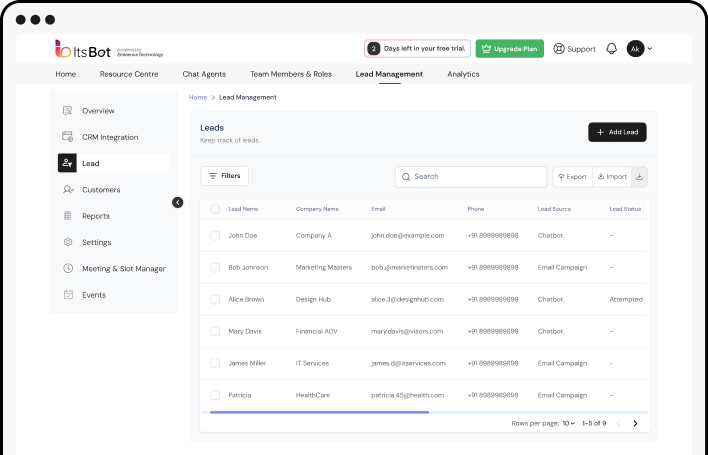The height and width of the screenshot is (455, 708).
Task: Click the Add Lead button
Action: 617,132
